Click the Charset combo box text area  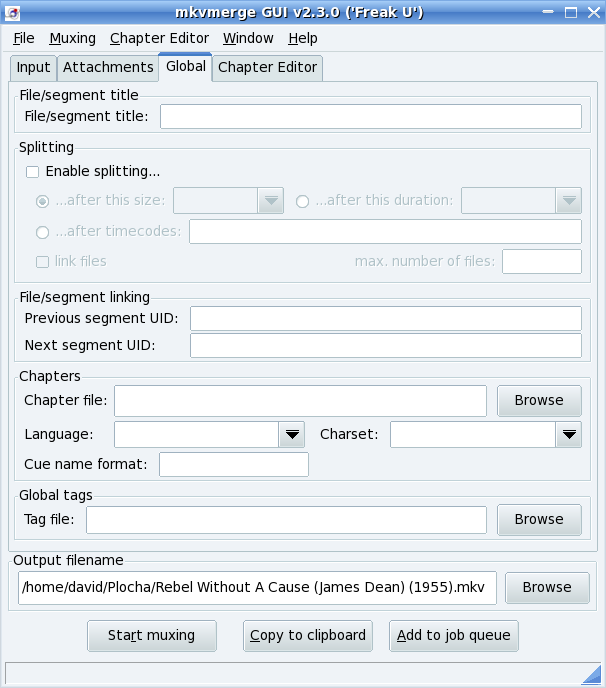pos(473,434)
